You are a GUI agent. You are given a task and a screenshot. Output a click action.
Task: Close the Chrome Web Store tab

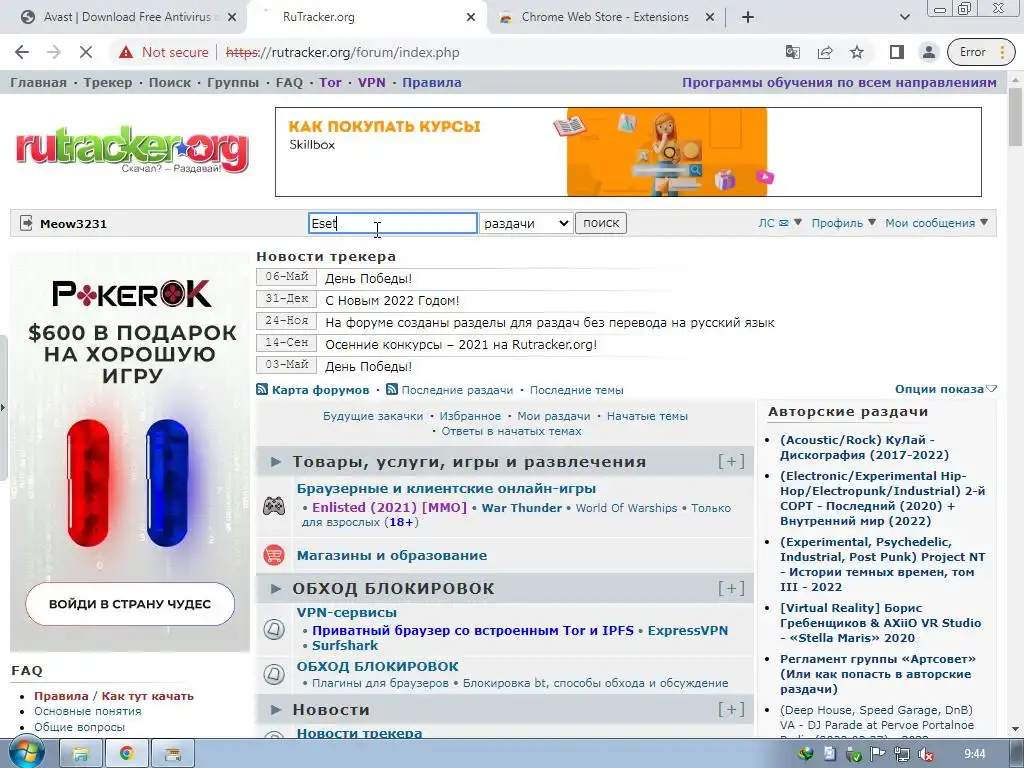click(x=710, y=18)
